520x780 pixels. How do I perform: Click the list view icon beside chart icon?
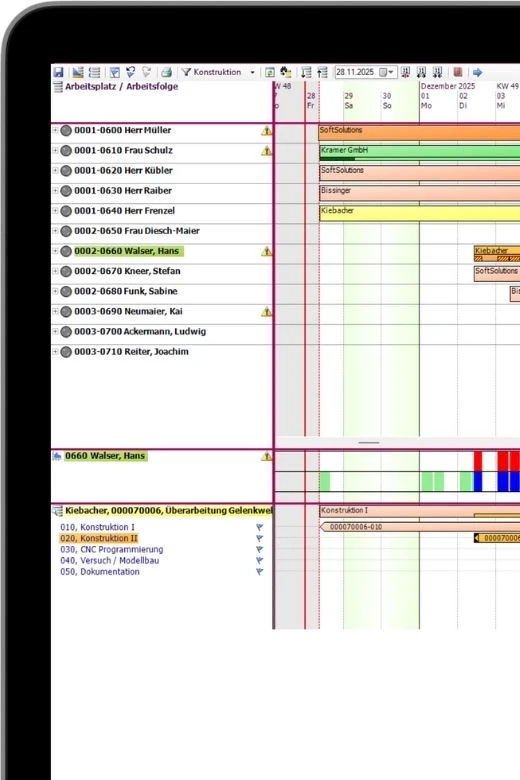(94, 72)
